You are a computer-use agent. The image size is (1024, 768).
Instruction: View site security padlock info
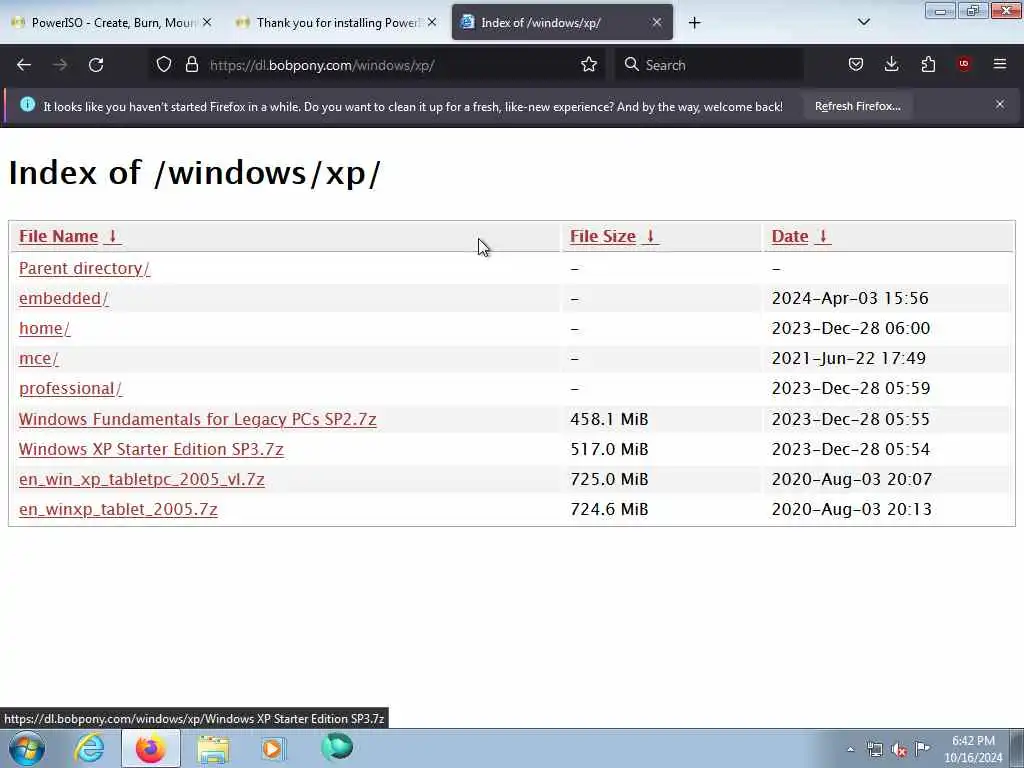[191, 64]
